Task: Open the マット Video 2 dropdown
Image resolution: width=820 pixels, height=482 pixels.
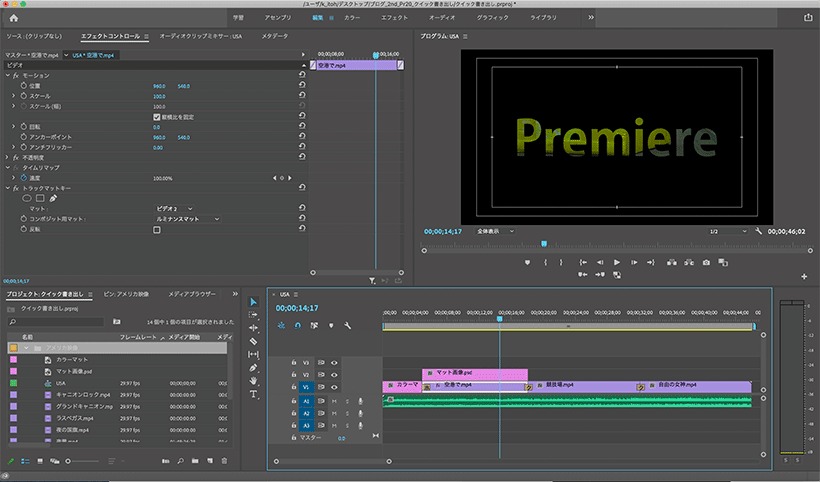Action: coord(174,209)
